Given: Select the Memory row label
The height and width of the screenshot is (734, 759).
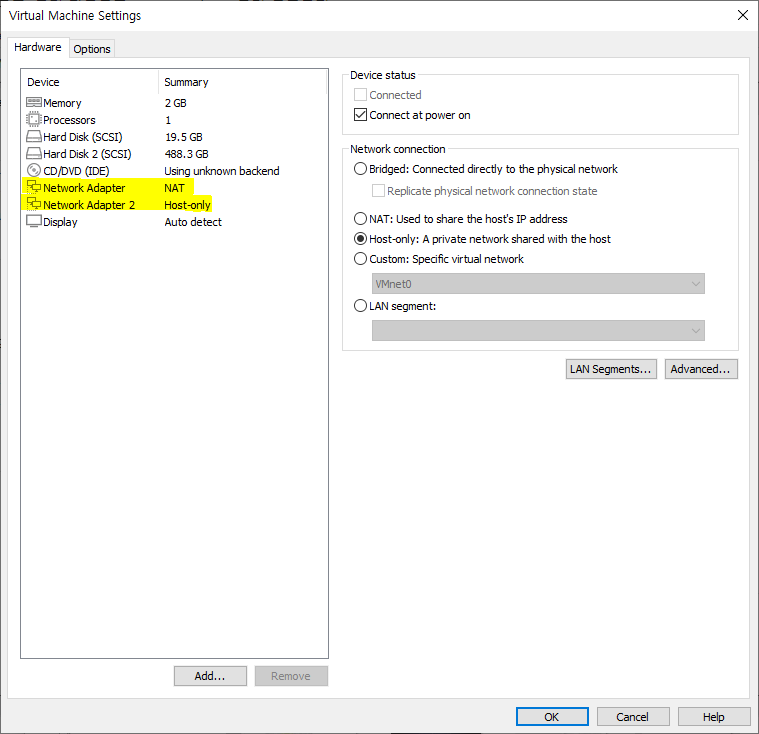Looking at the screenshot, I should pyautogui.click(x=62, y=103).
